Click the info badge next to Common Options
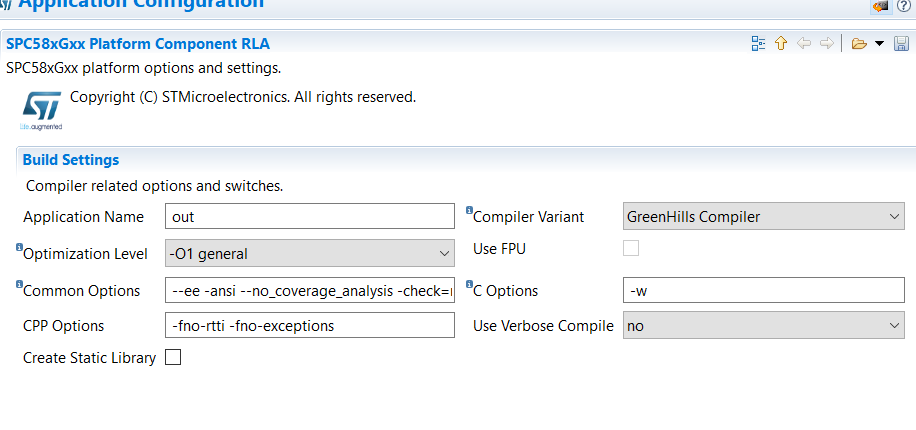The height and width of the screenshot is (430, 916). (x=19, y=285)
